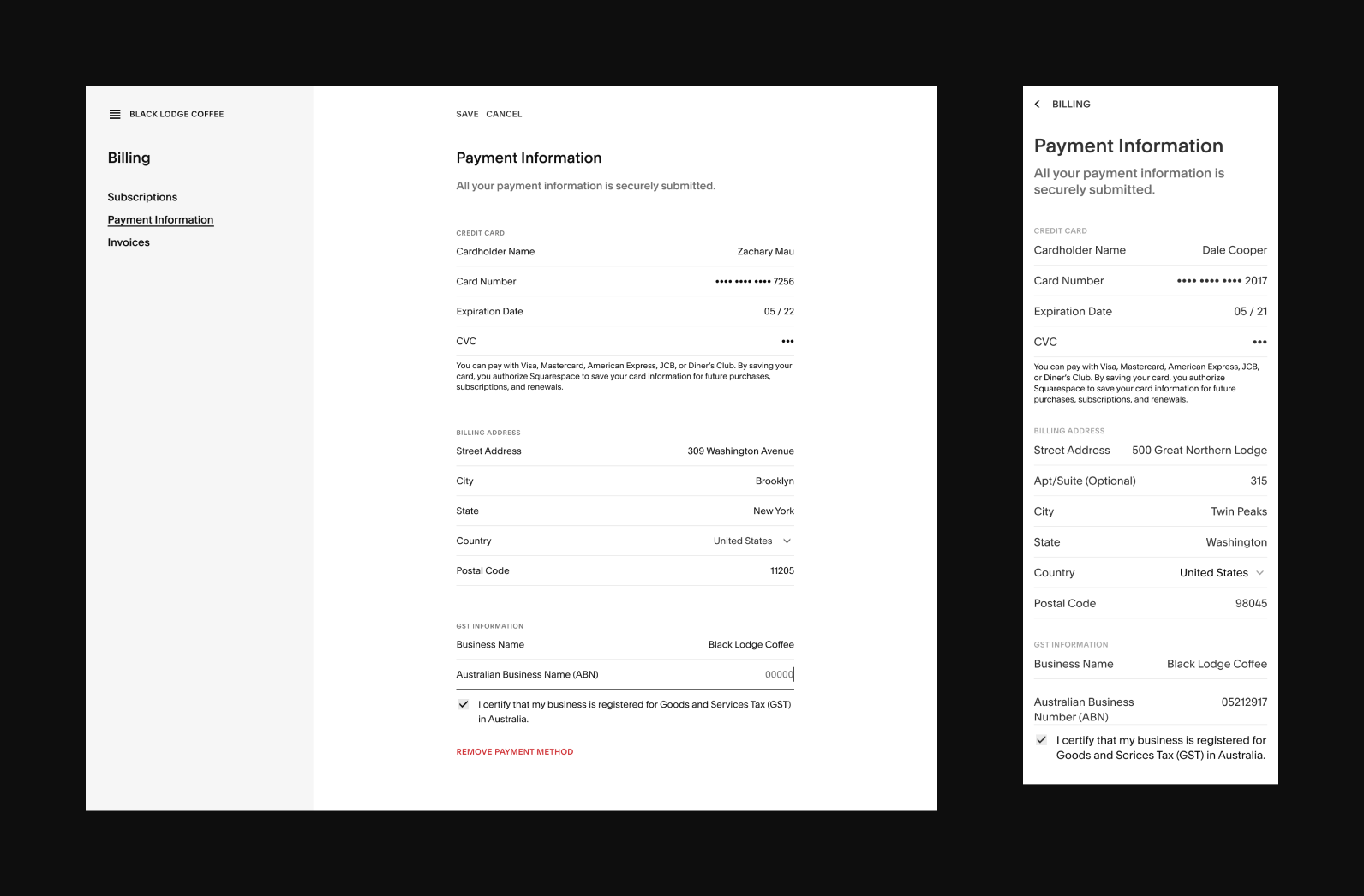
Task: Edit desktop Business Name field
Action: point(625,644)
